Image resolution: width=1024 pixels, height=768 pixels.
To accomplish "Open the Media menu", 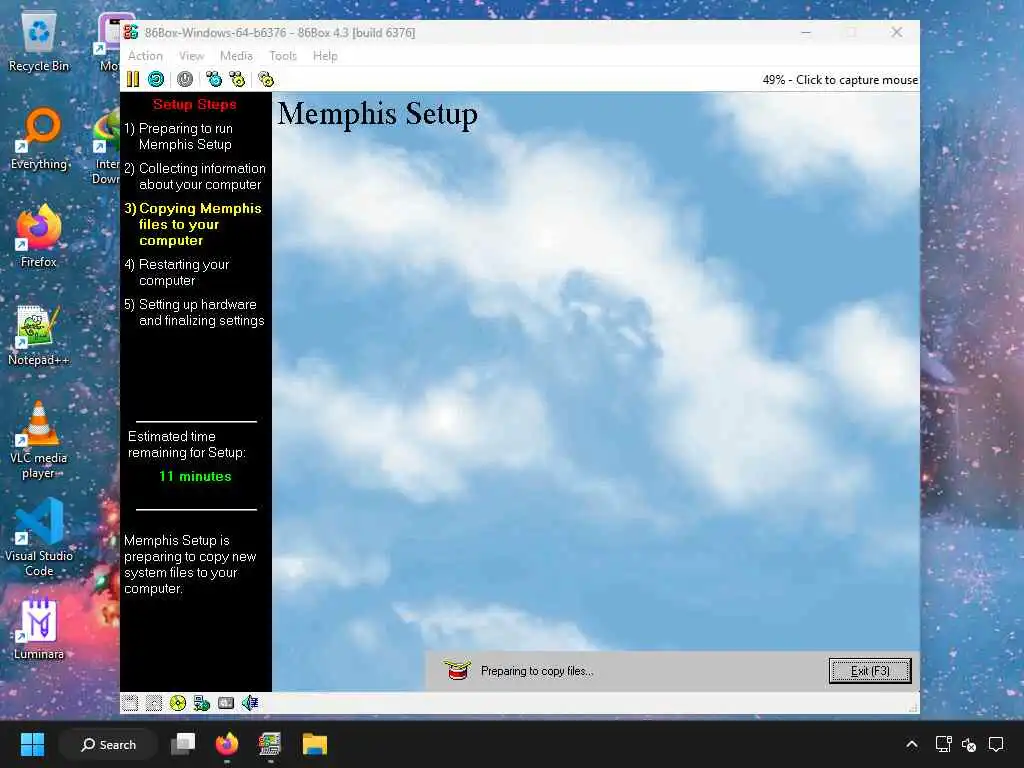I will (236, 56).
